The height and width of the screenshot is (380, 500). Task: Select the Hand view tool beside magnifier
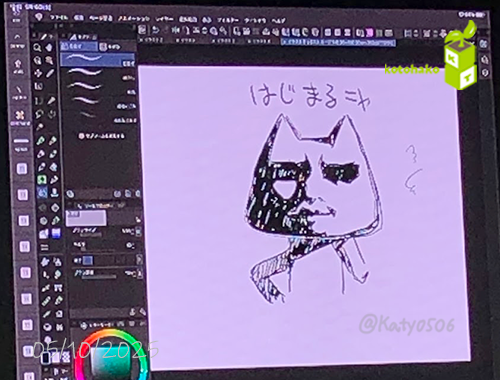pyautogui.click(x=49, y=48)
